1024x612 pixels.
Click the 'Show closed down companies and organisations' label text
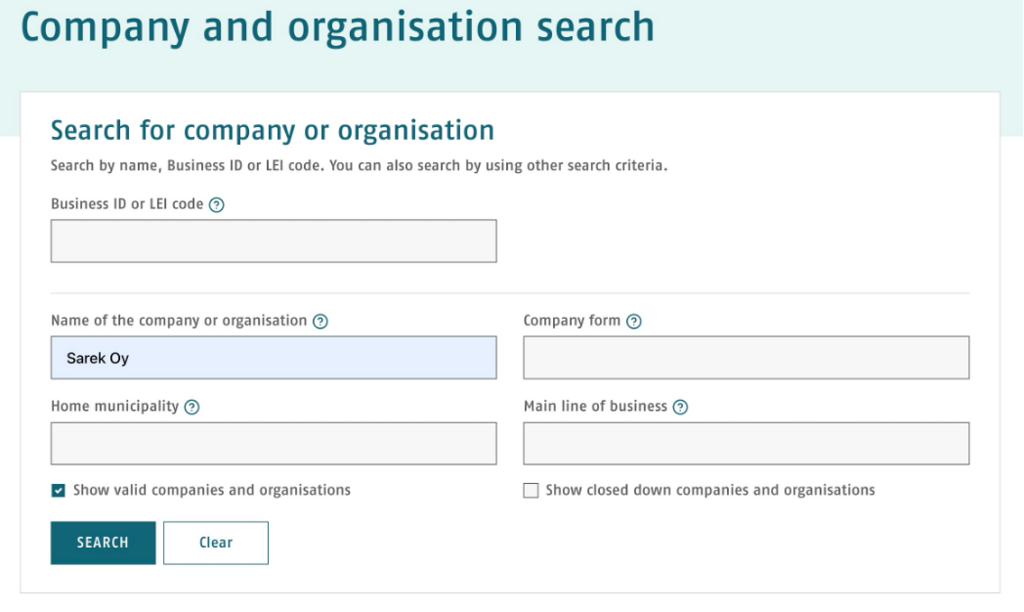point(710,491)
